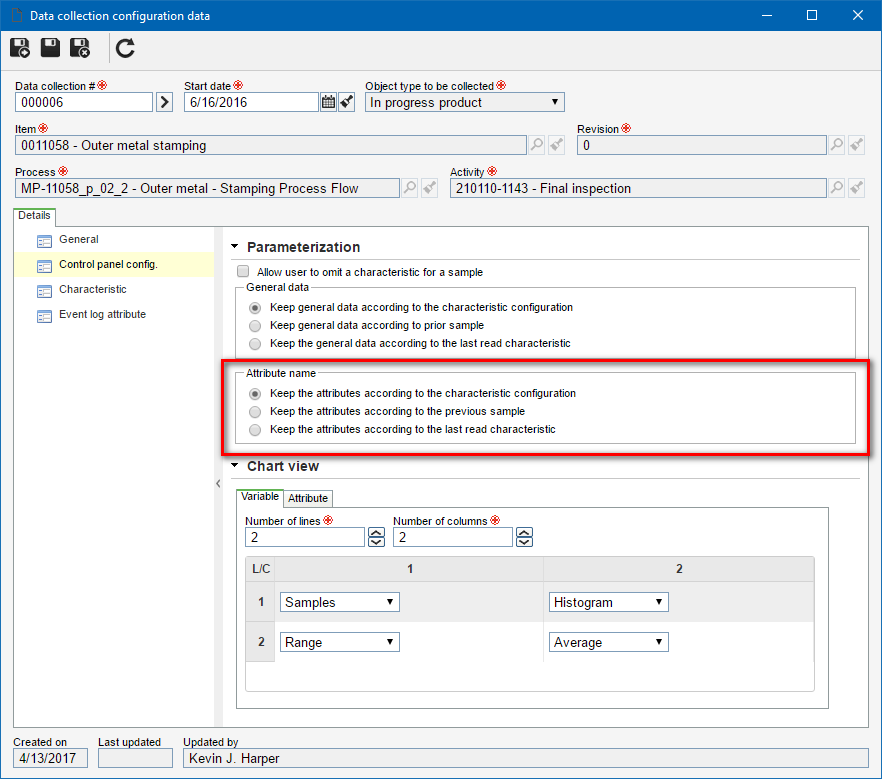Switch to the Attribute tab
This screenshot has width=882, height=779.
click(308, 498)
